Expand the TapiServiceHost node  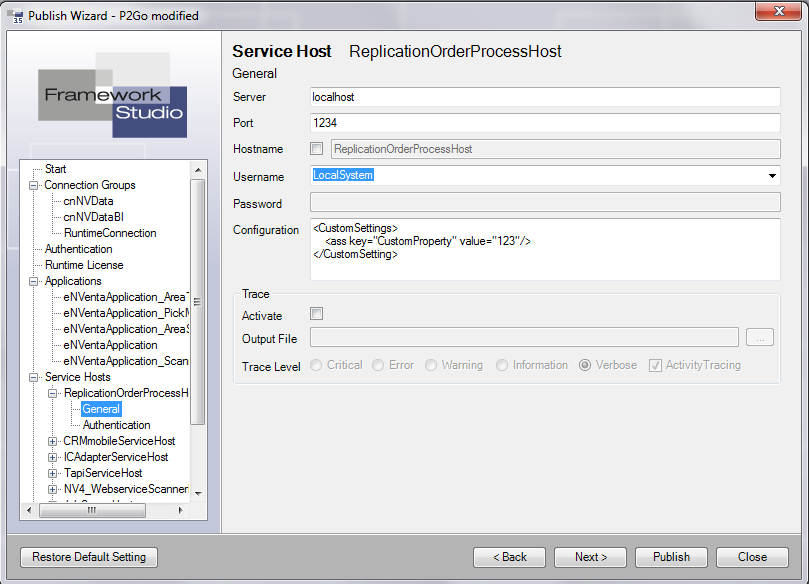(x=52, y=473)
